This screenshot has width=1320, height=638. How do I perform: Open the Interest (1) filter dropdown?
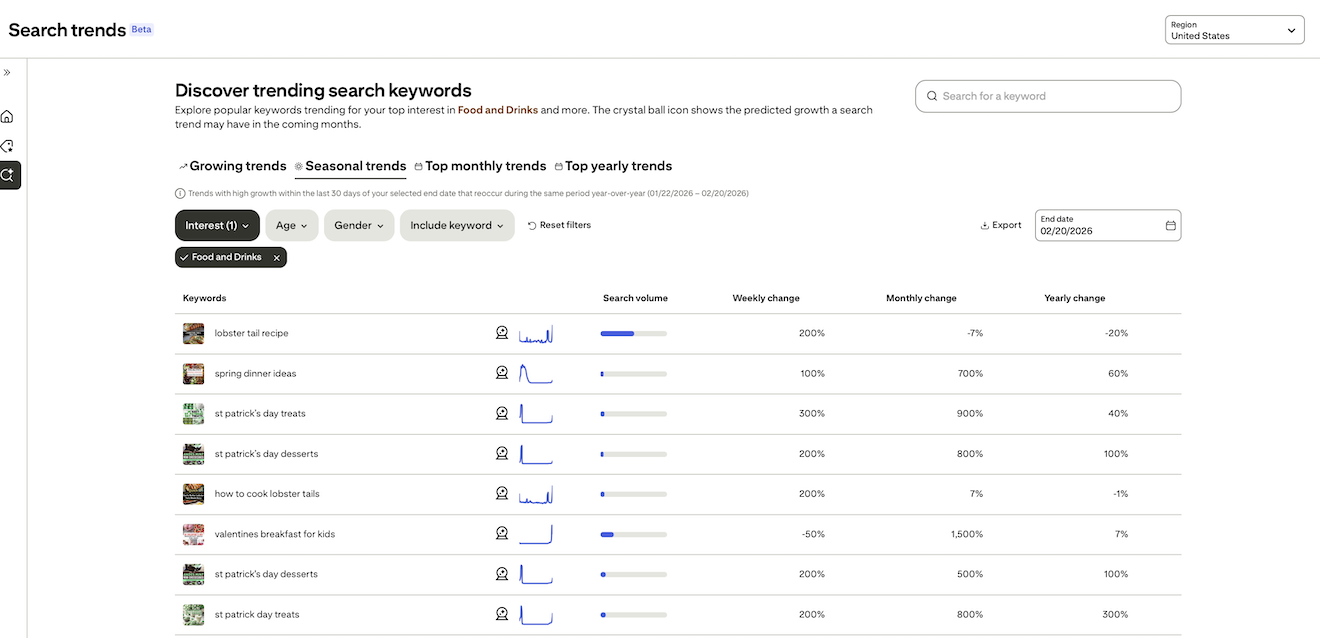[217, 226]
